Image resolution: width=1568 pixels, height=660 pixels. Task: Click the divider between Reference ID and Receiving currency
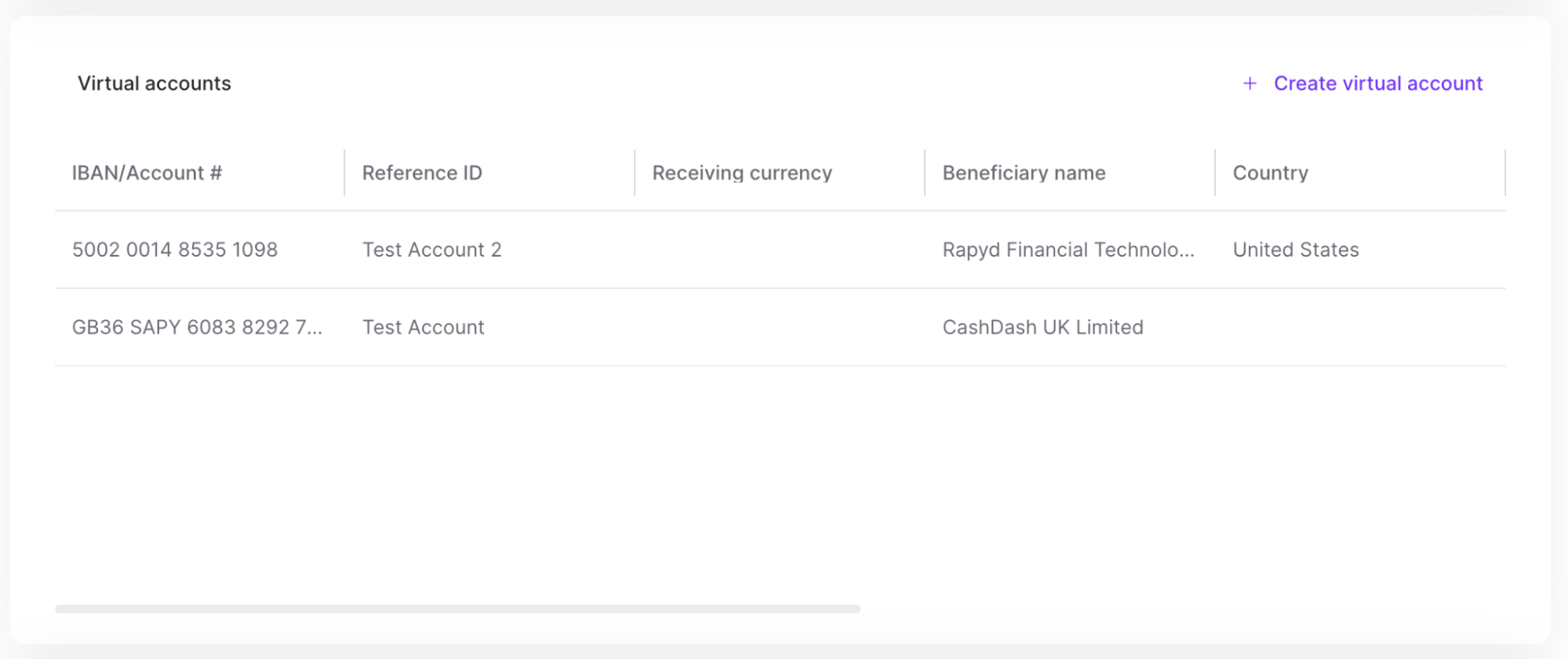point(635,173)
